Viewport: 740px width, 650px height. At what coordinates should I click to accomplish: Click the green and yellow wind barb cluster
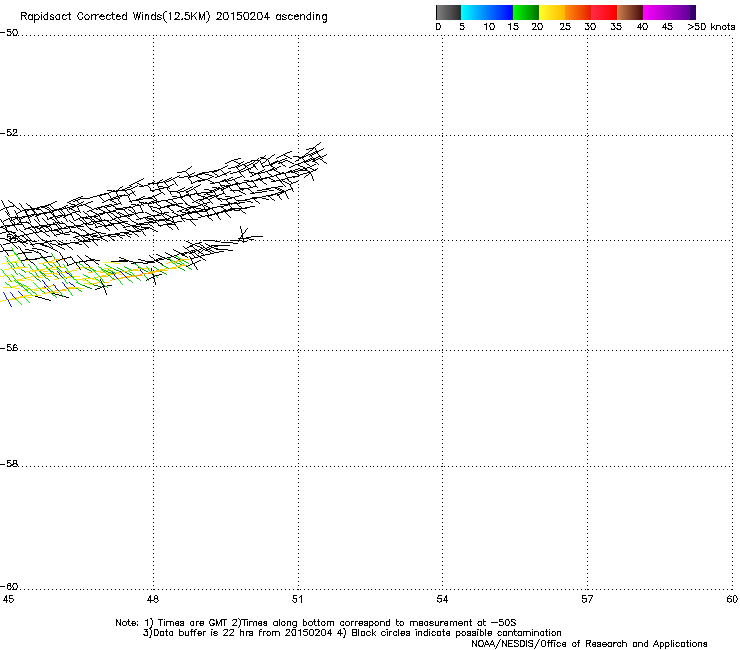(94, 276)
